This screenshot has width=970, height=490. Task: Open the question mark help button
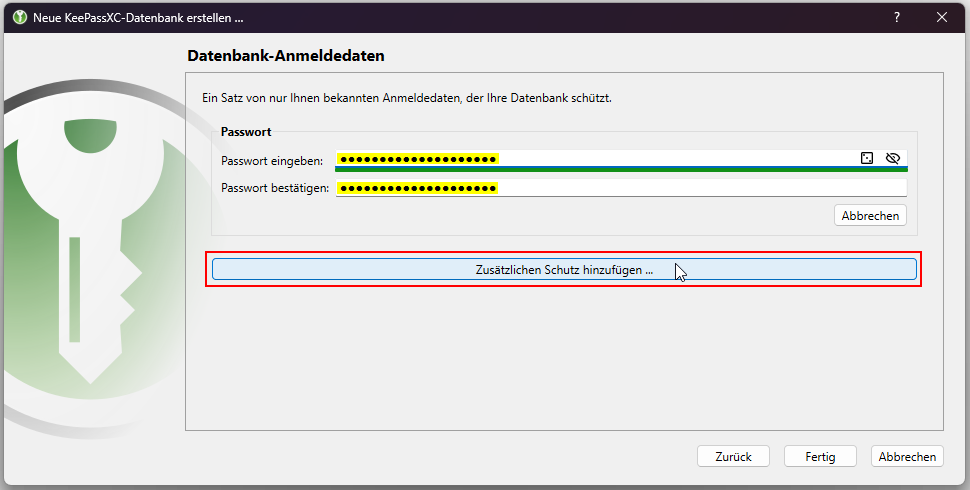897,17
